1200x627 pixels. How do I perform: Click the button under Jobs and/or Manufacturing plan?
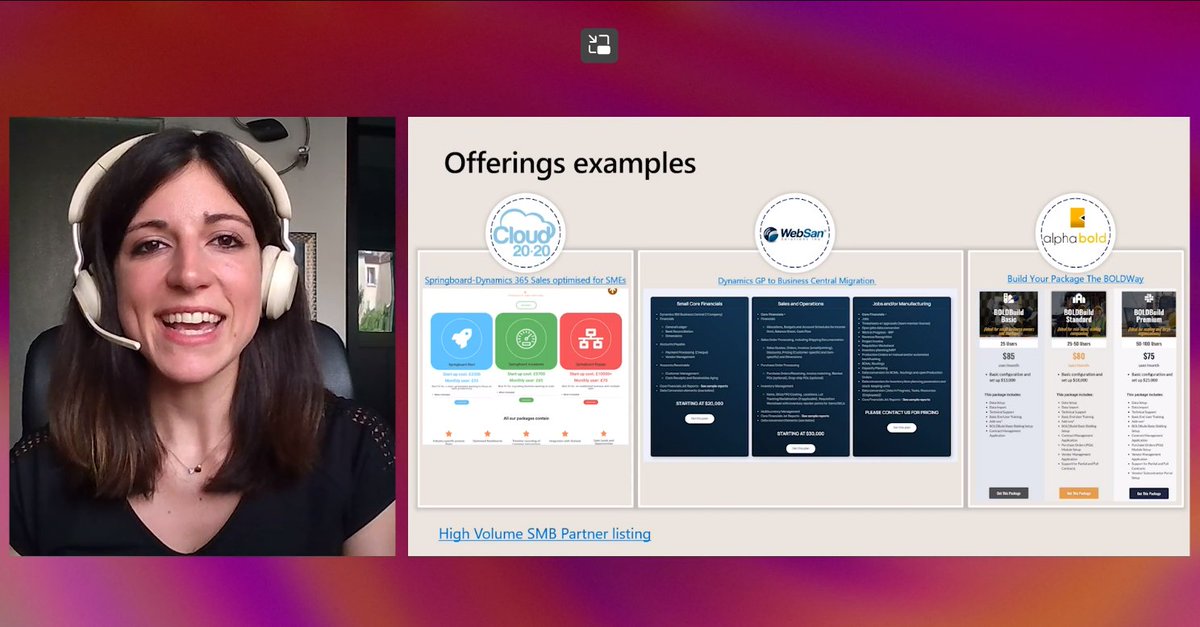pyautogui.click(x=901, y=427)
